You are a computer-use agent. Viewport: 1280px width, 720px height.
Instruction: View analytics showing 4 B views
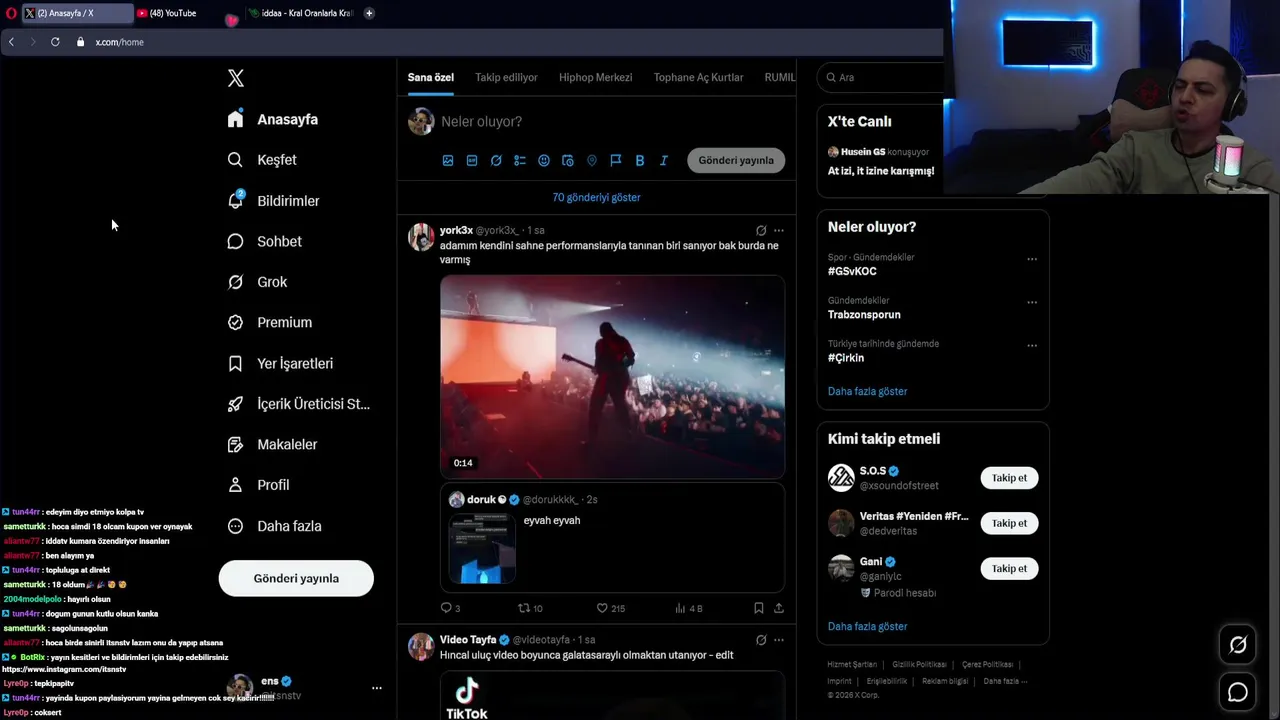pos(689,608)
